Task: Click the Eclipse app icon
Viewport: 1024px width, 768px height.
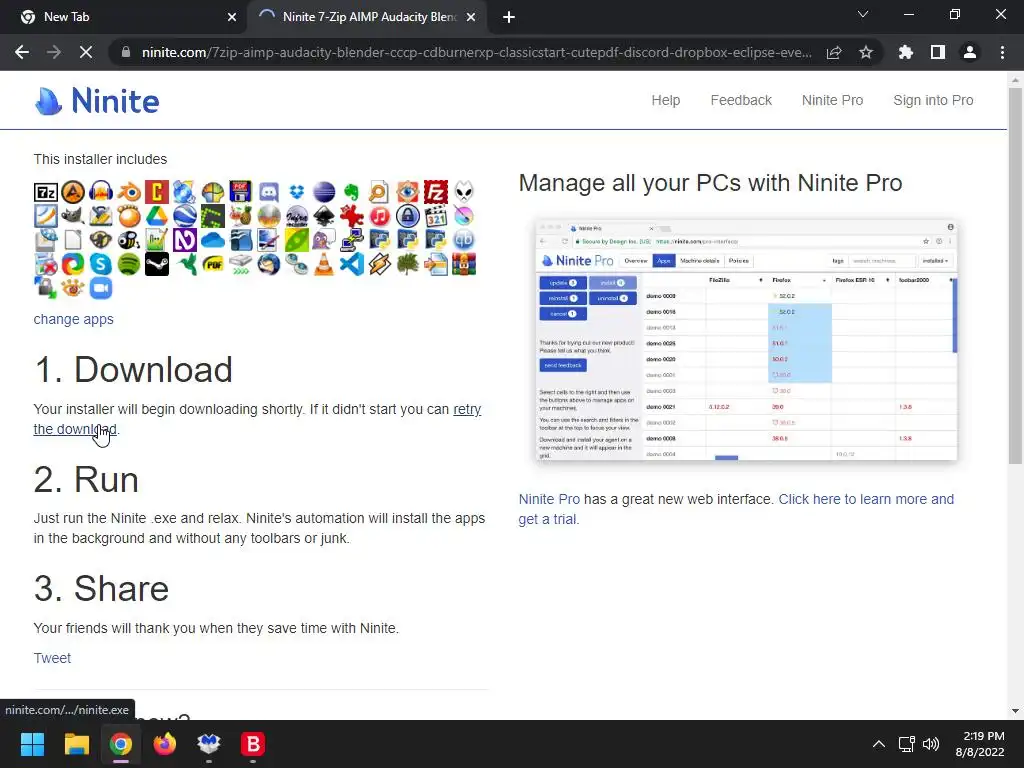Action: click(x=324, y=192)
